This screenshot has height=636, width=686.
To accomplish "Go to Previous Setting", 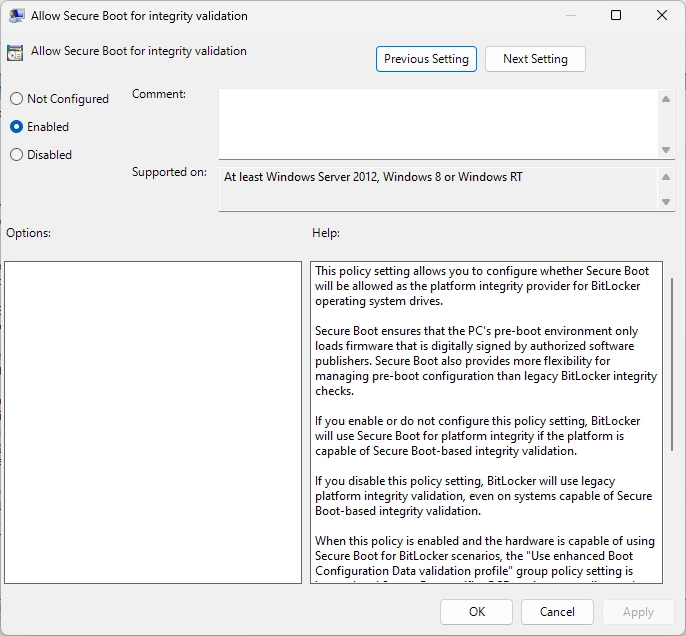I will point(426,59).
